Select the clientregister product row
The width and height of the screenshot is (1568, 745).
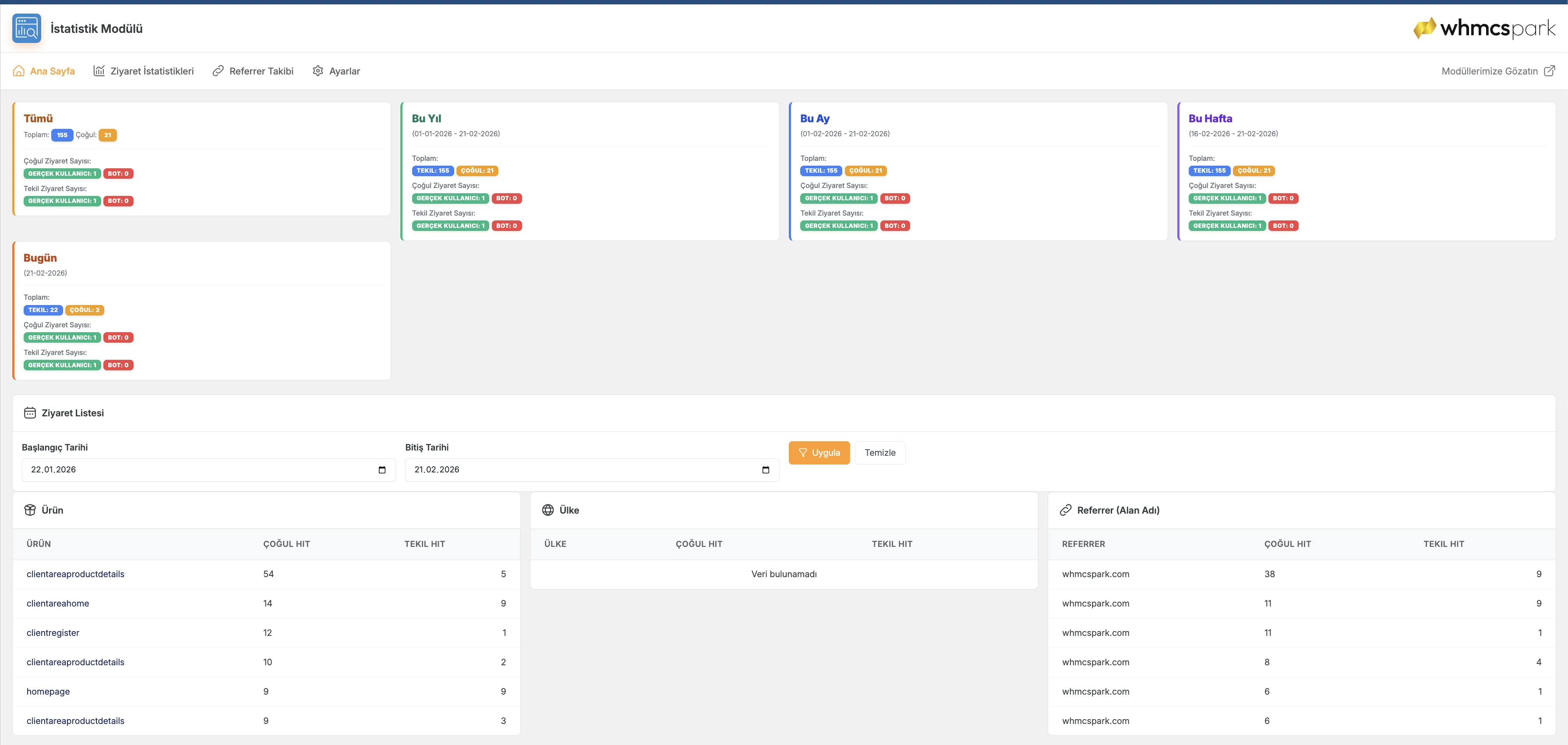267,633
